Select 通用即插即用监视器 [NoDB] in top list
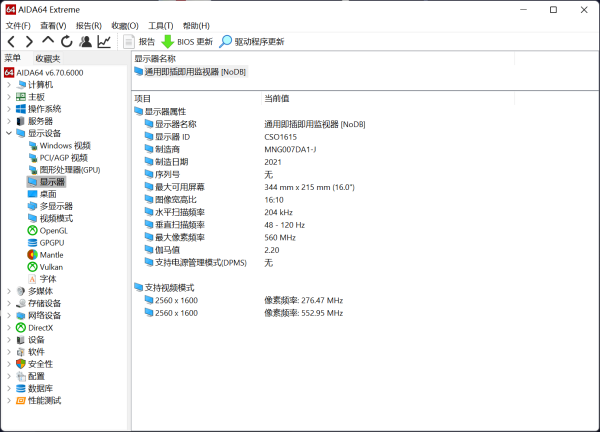Screen dimensions: 600x432 tap(190, 72)
